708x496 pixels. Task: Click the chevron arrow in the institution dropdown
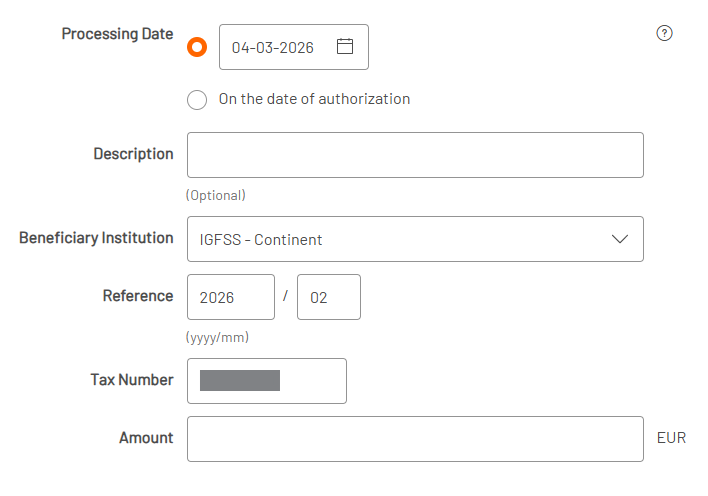click(619, 239)
